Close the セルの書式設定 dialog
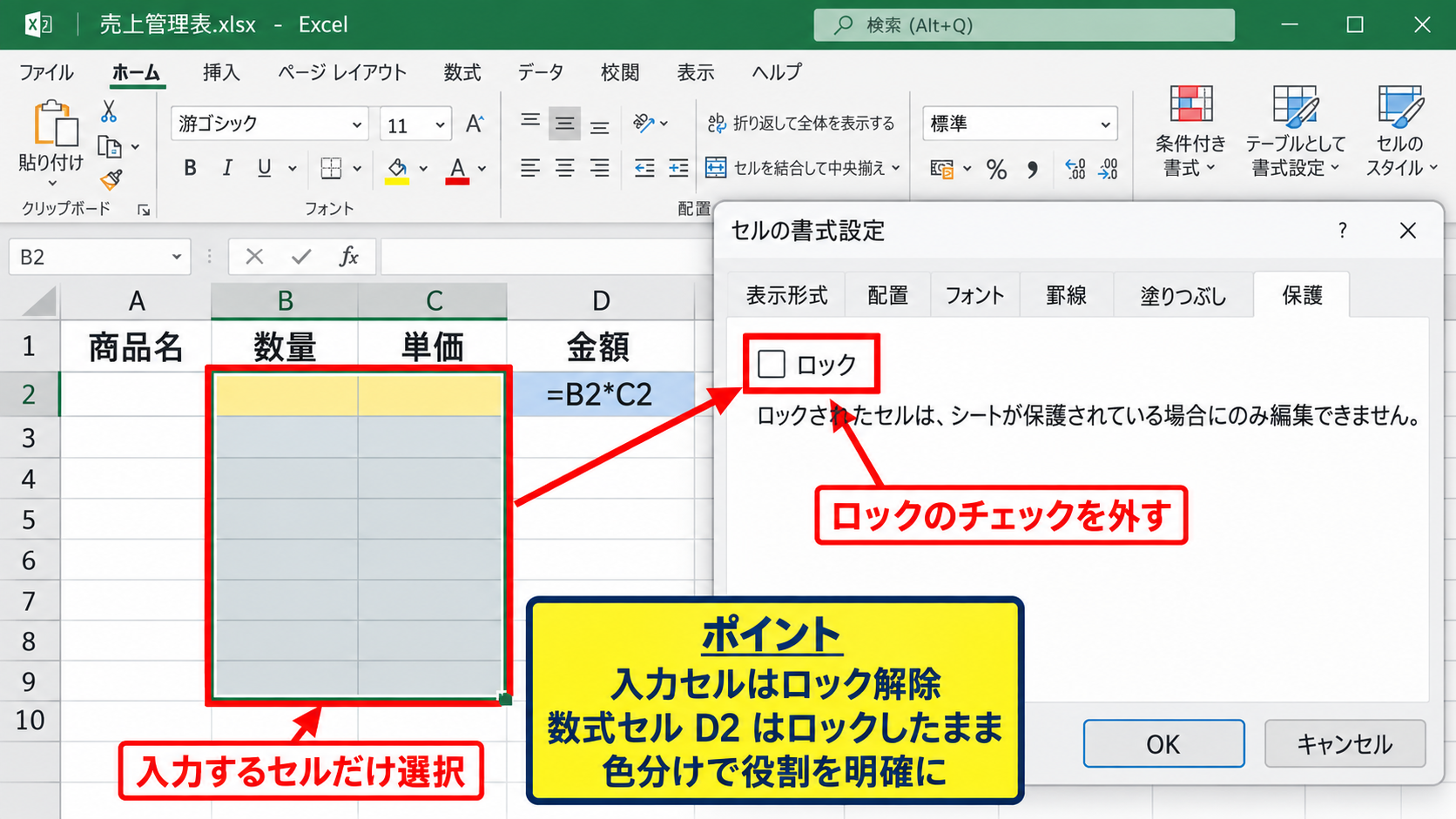 point(1408,231)
